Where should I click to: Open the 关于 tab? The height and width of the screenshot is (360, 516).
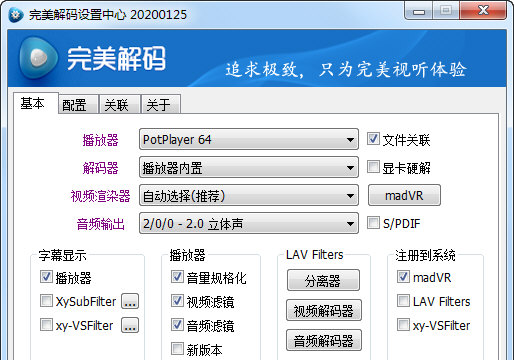coord(161,105)
